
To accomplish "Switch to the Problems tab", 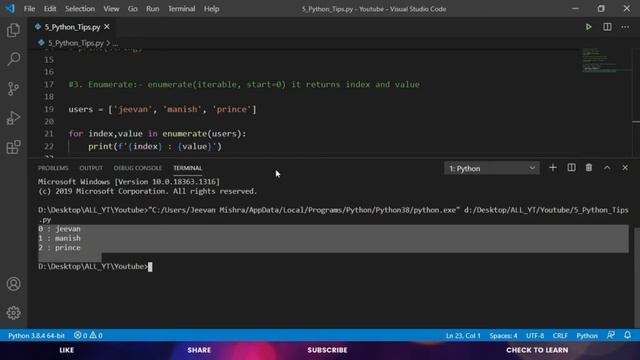I will pos(53,168).
